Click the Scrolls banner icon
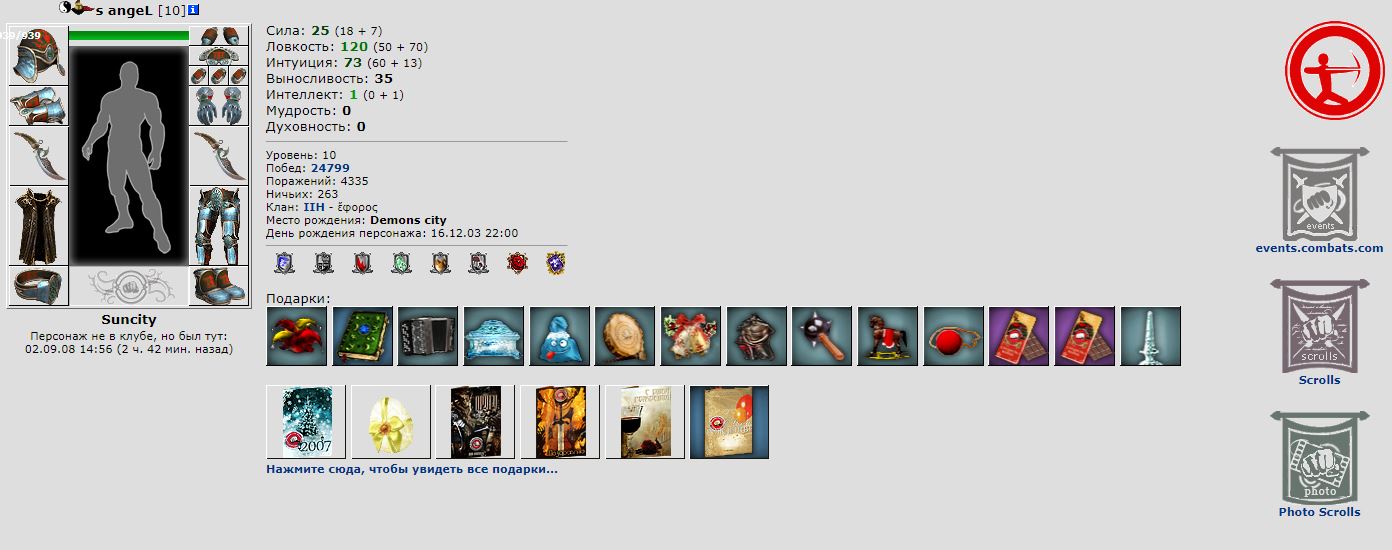Image resolution: width=1392 pixels, height=550 pixels. (x=1319, y=326)
